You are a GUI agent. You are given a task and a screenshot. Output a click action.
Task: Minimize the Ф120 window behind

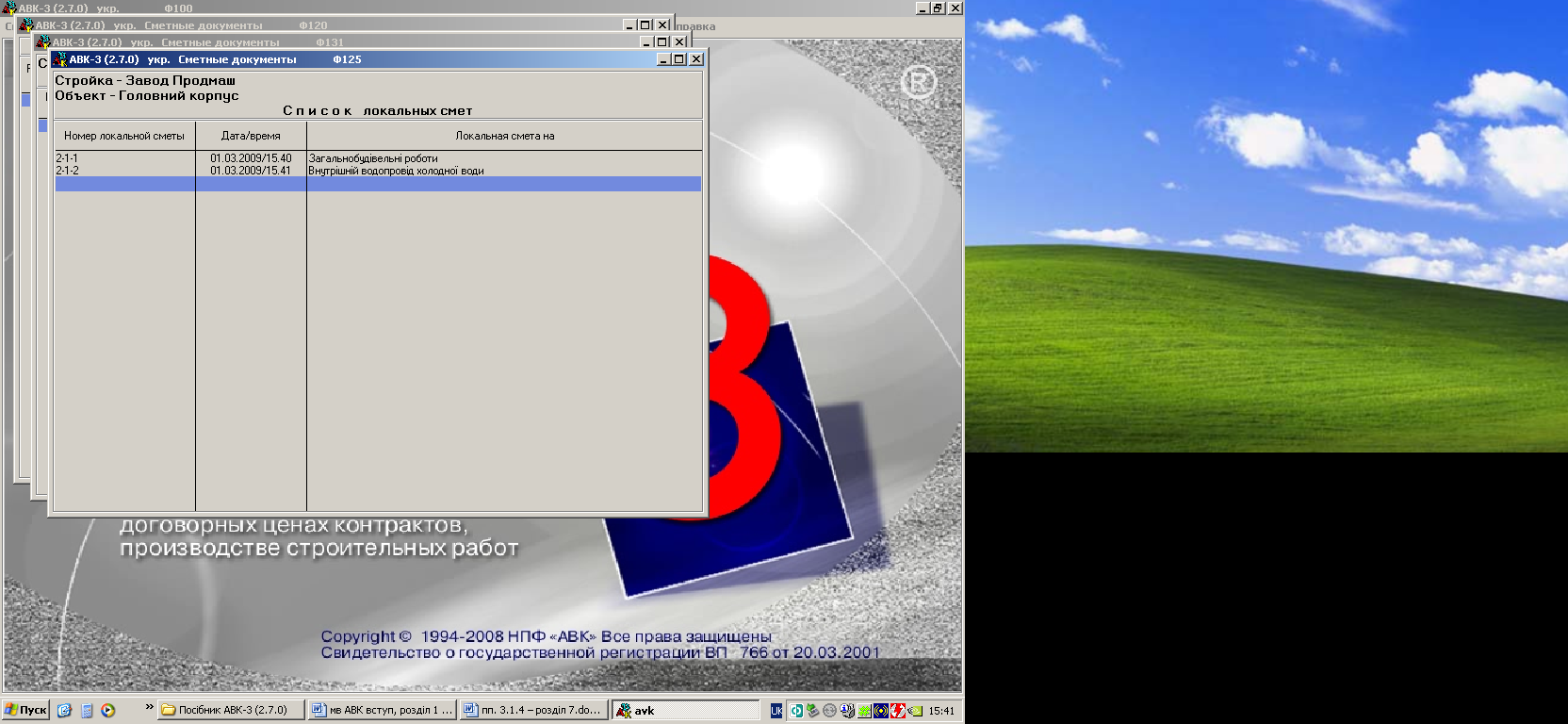pos(629,25)
